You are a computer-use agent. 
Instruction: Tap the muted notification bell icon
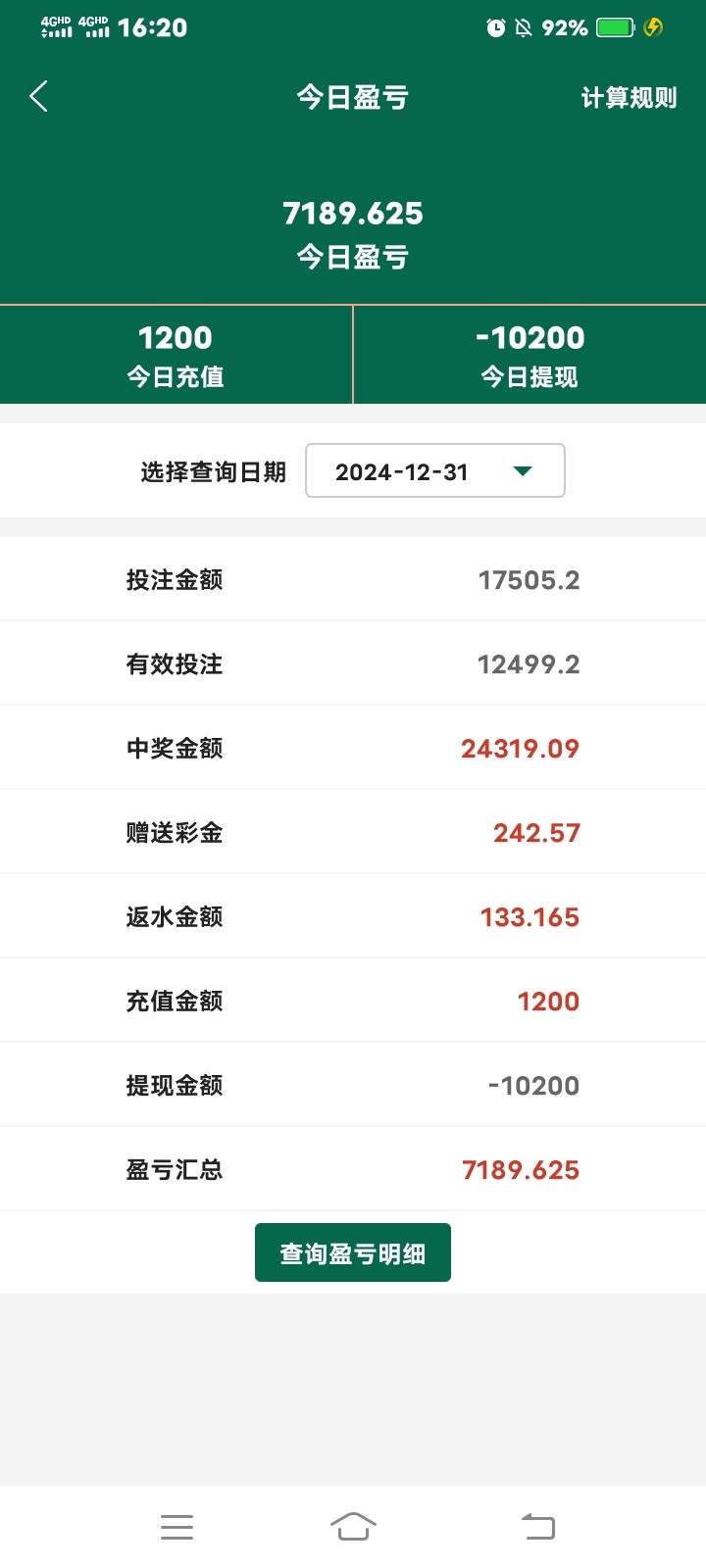pyautogui.click(x=524, y=27)
